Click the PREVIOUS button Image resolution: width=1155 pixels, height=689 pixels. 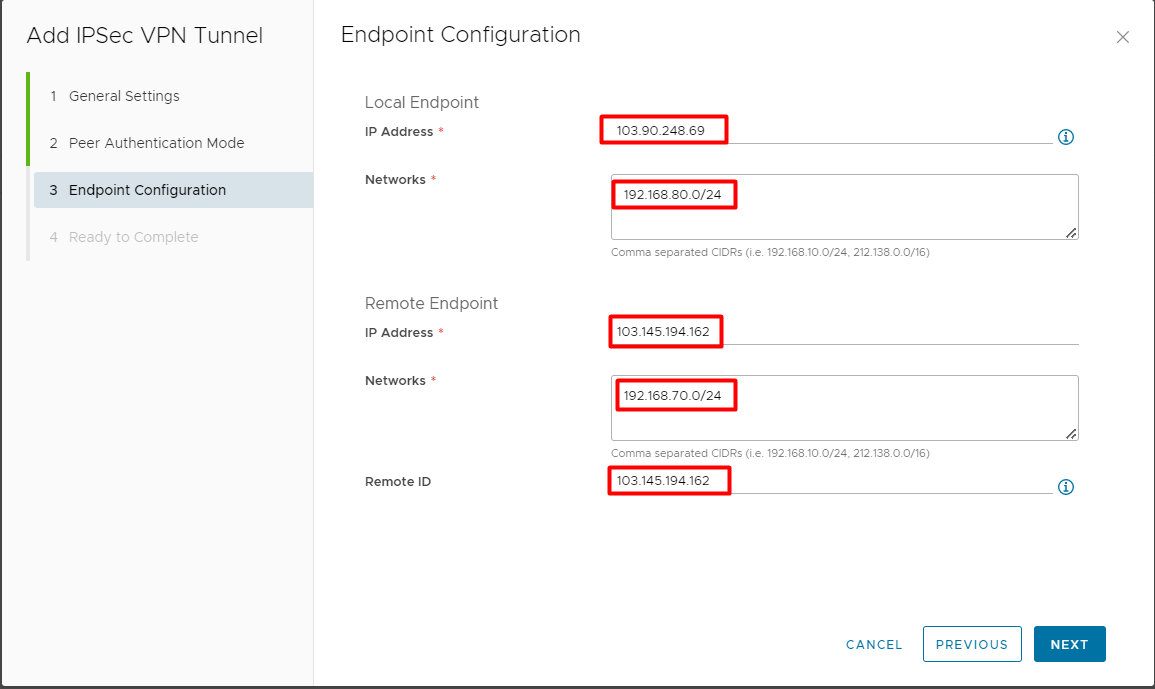(x=971, y=644)
